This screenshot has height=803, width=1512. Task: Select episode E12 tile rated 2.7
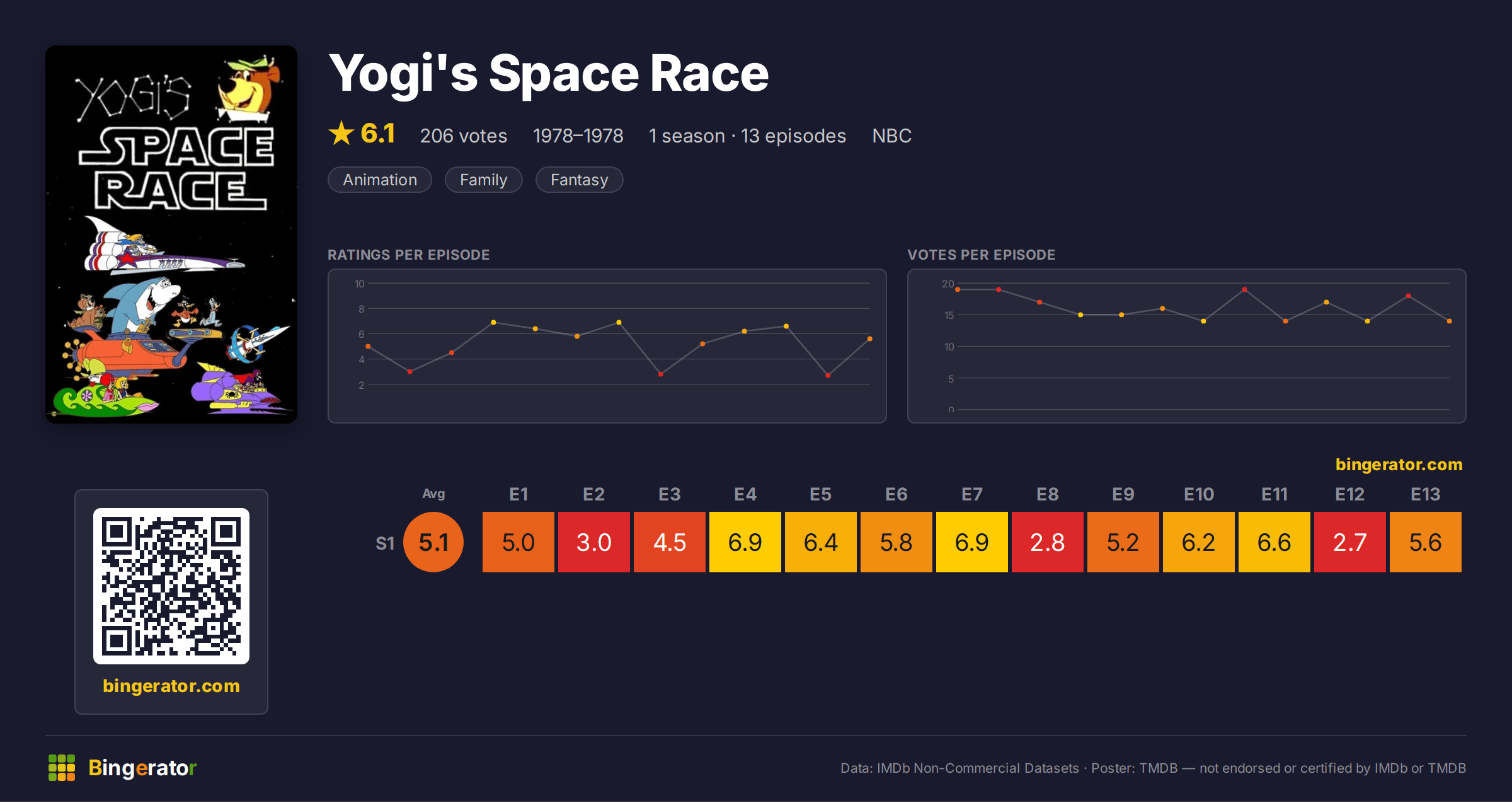click(x=1350, y=542)
